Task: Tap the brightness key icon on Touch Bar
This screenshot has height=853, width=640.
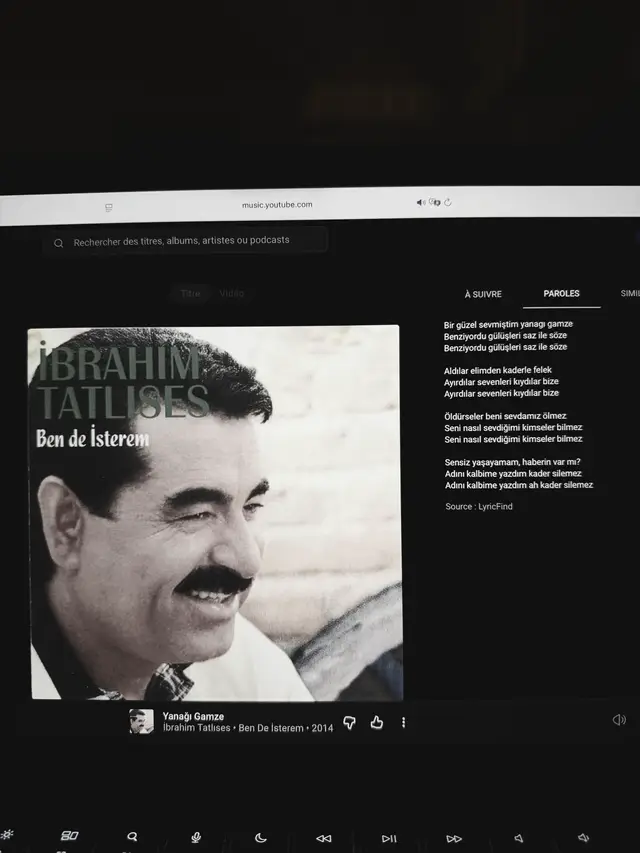Action: (x=7, y=835)
